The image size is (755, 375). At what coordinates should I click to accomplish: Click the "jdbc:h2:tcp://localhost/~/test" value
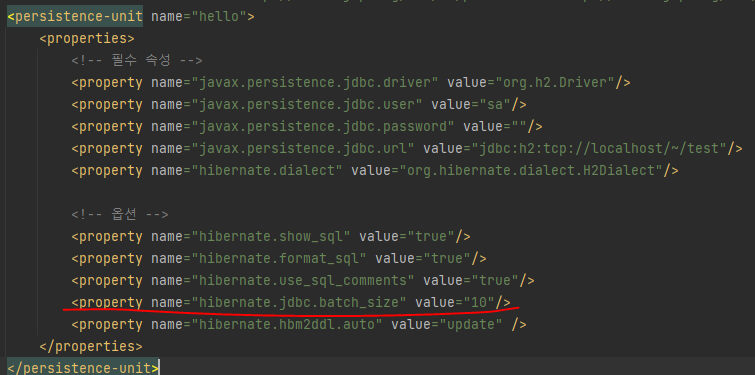(x=599, y=149)
